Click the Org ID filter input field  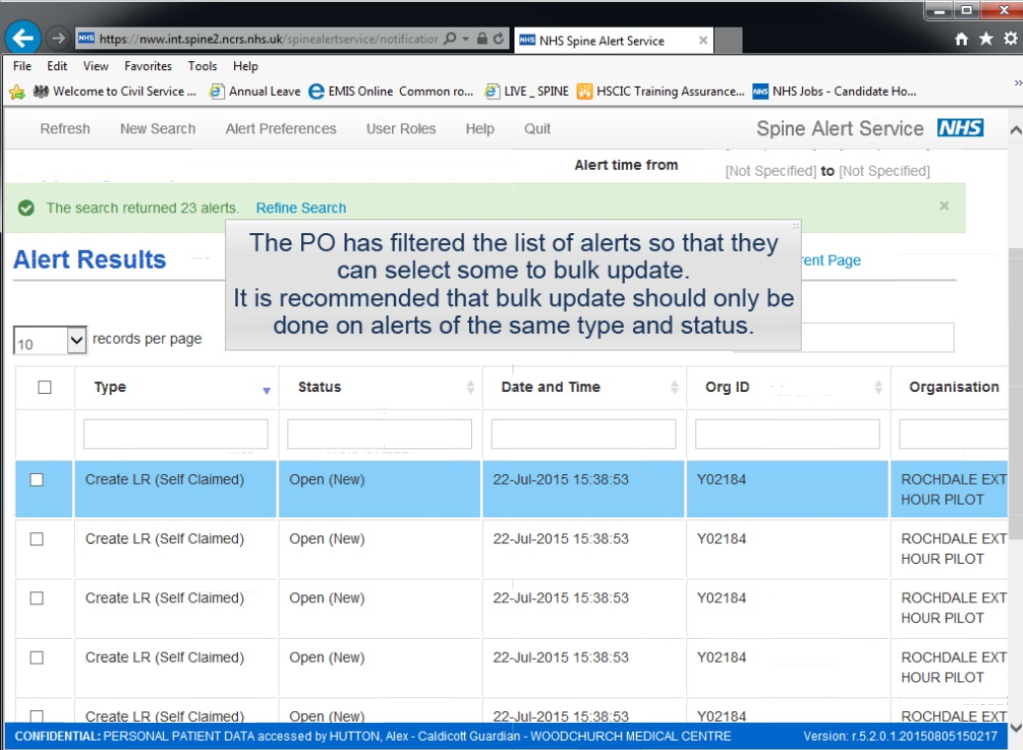pos(787,434)
